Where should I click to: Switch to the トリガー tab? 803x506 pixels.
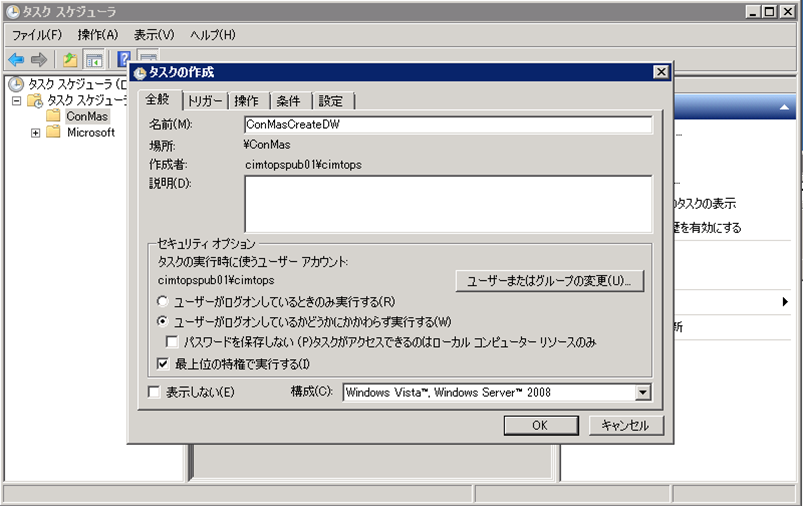[205, 101]
